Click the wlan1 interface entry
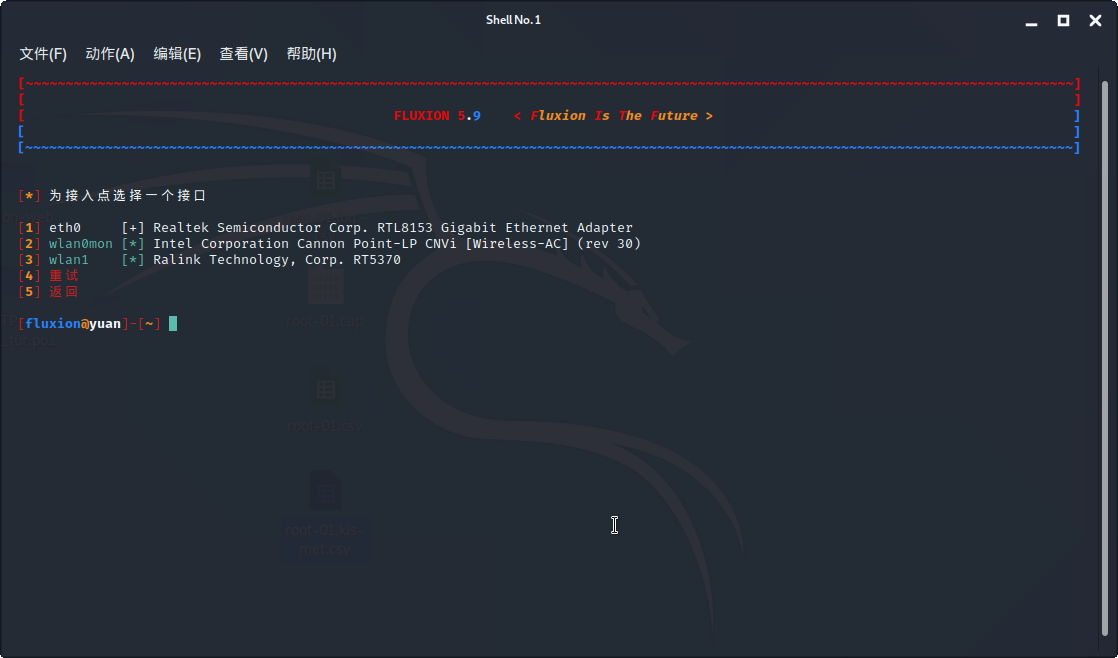The image size is (1118, 658). click(x=68, y=259)
